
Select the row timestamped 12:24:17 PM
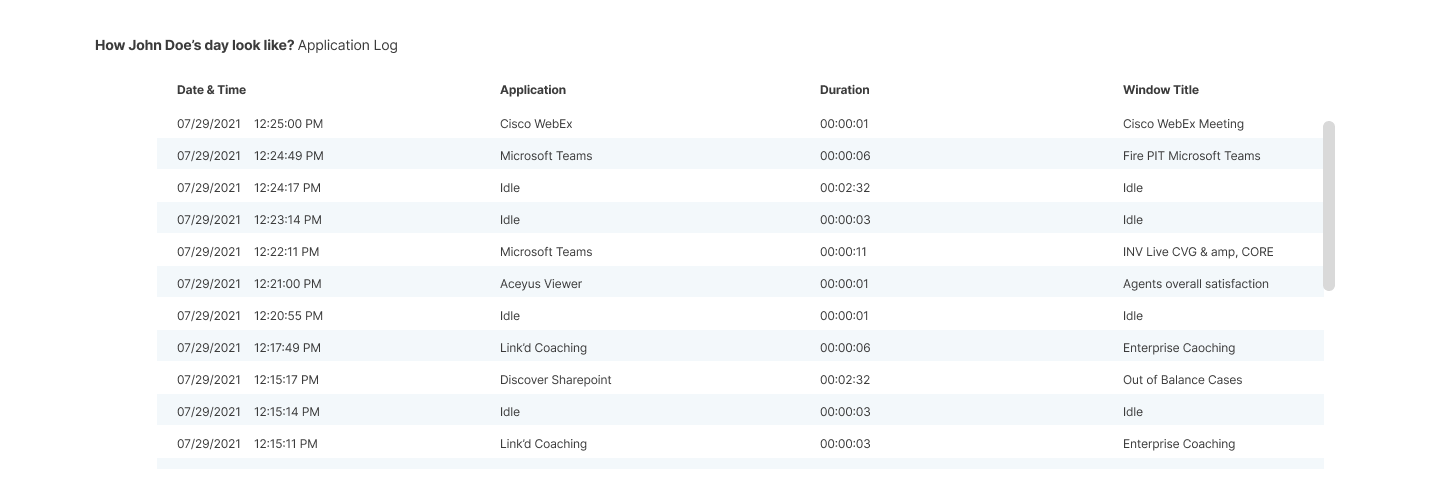(287, 188)
